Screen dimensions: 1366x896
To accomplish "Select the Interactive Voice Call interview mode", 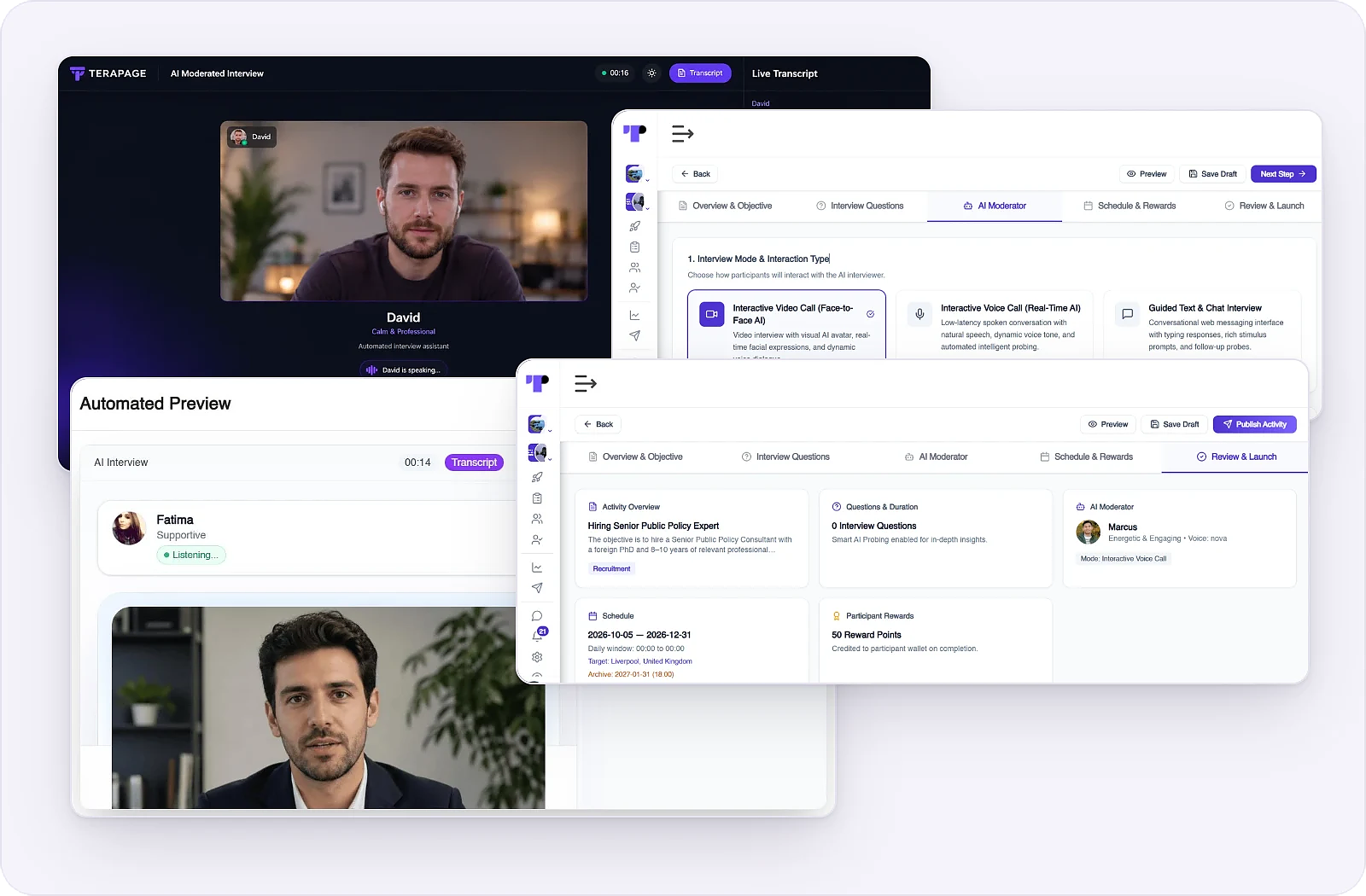I will coord(995,325).
